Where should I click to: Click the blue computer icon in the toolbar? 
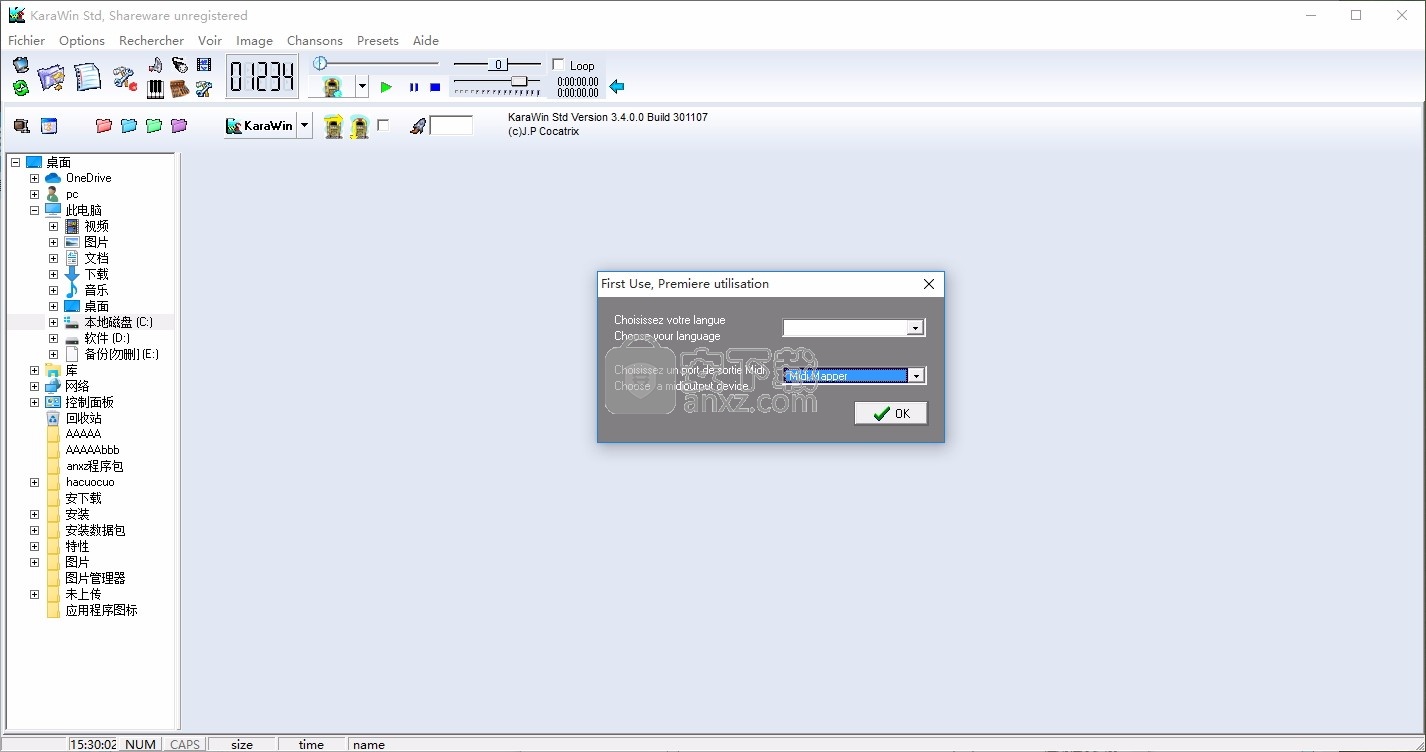[x=21, y=65]
